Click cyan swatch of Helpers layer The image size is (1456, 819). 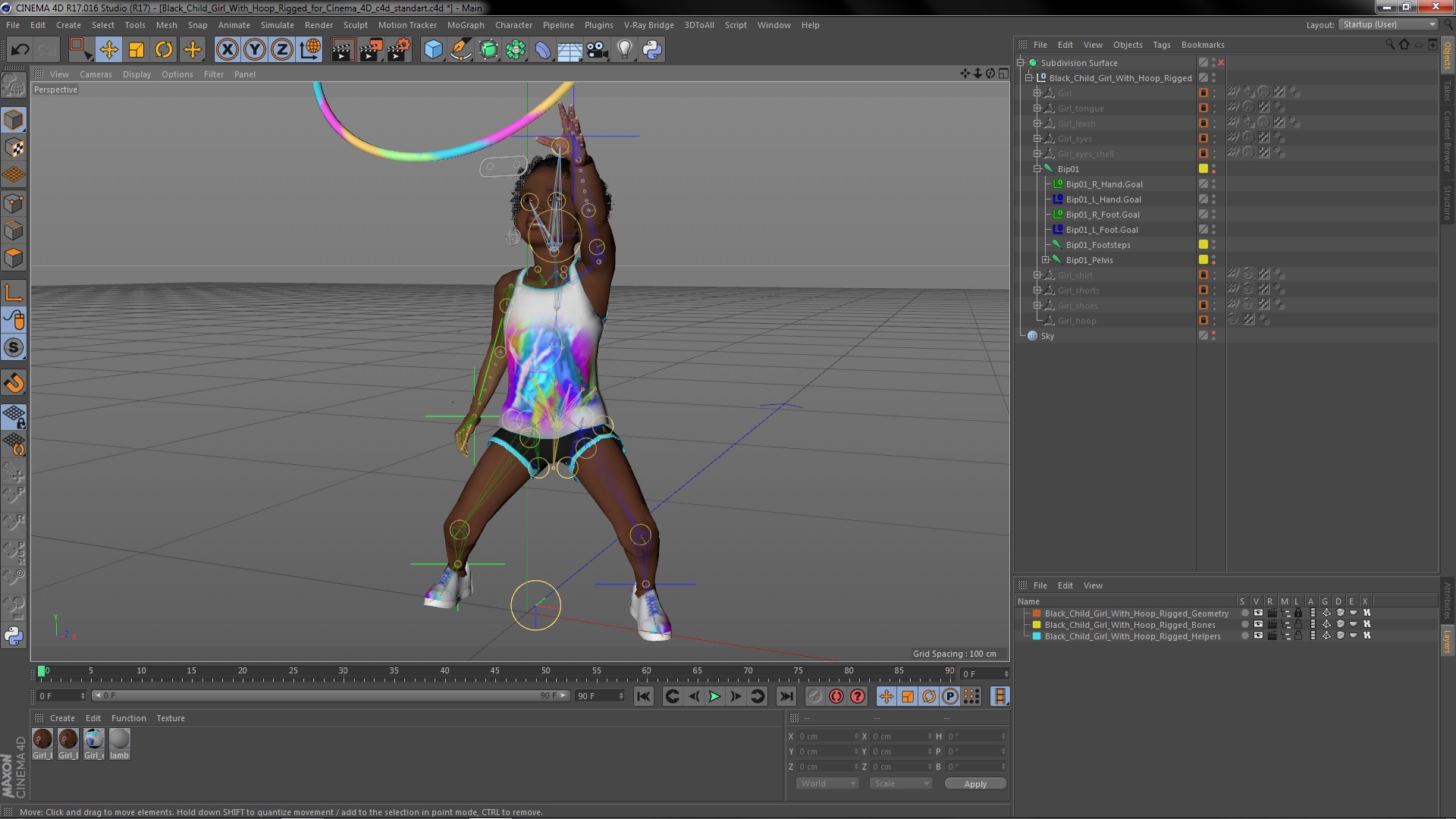pos(1037,636)
